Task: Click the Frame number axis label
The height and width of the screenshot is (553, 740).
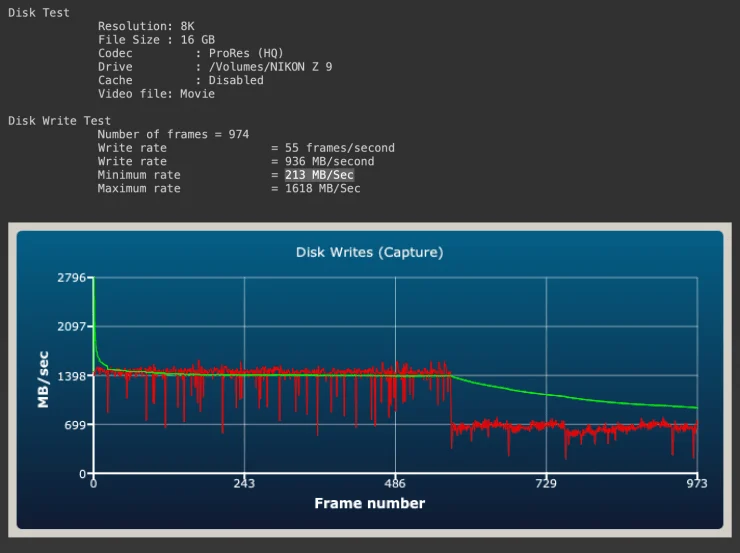Action: (x=370, y=503)
